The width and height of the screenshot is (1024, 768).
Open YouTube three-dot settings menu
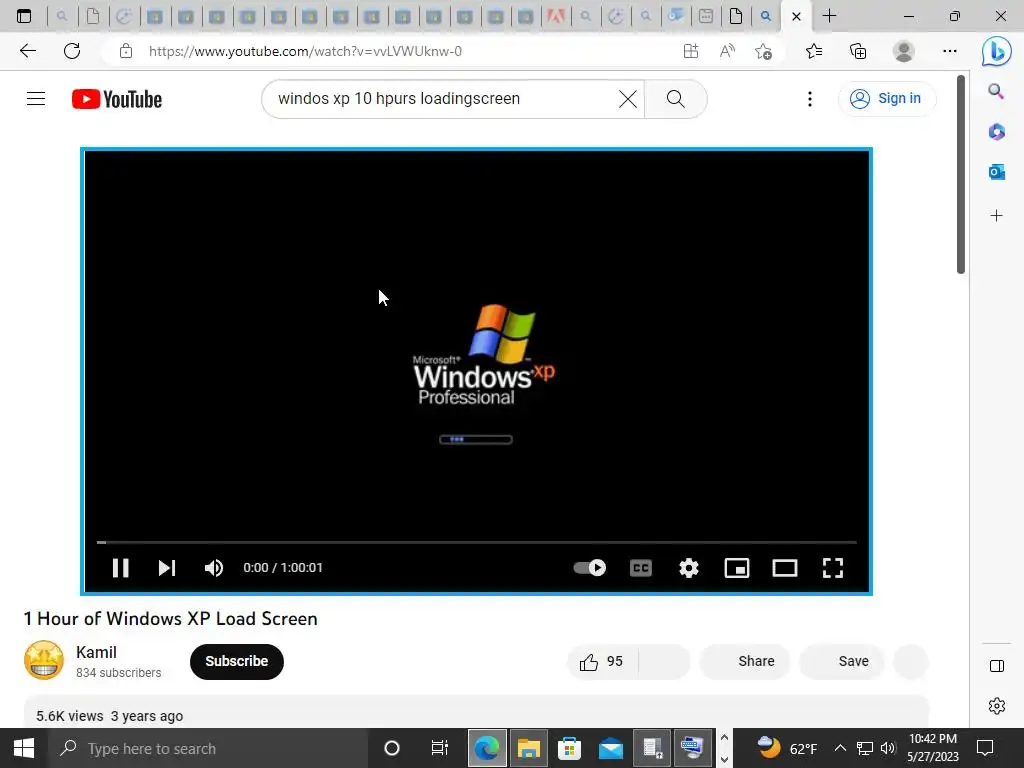pos(810,99)
